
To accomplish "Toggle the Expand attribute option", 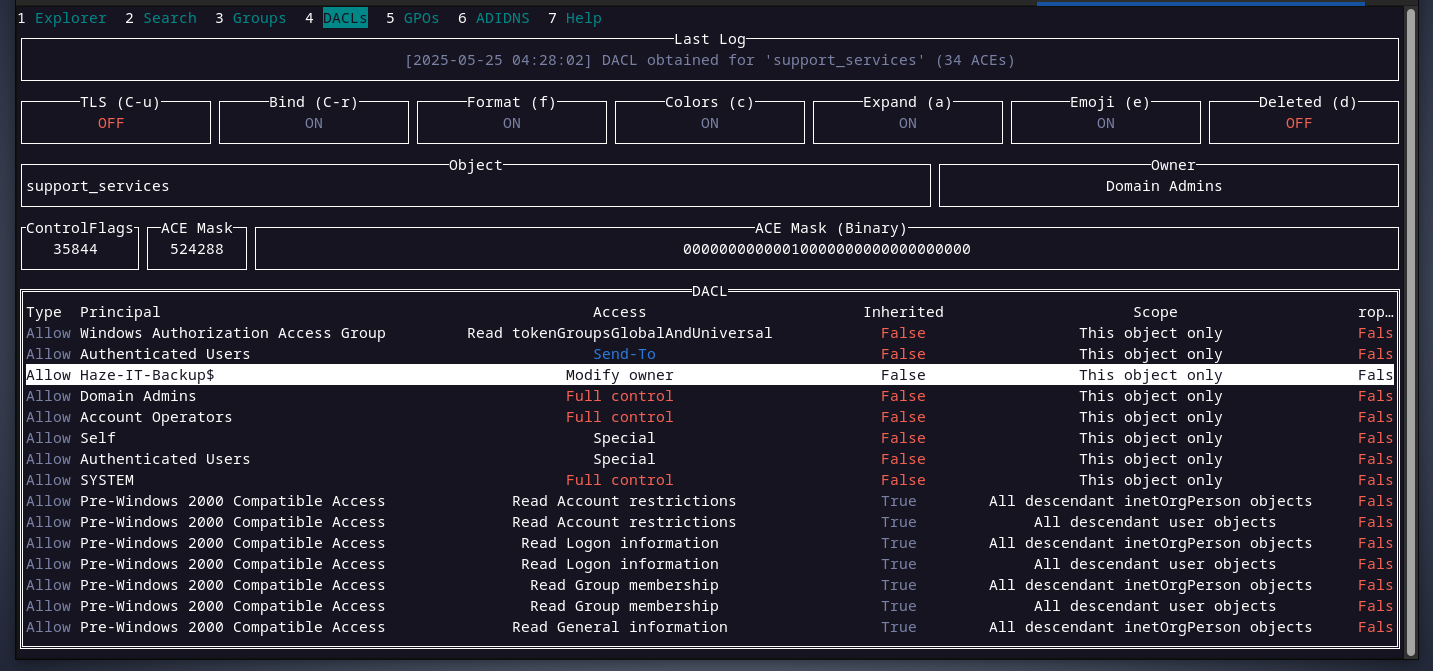I will (x=907, y=123).
